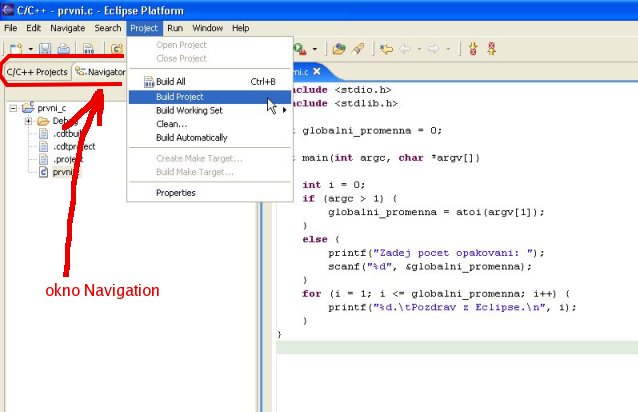Viewport: 638px width, 412px height.
Task: Select prvni_c project in tree
Action: point(51,108)
